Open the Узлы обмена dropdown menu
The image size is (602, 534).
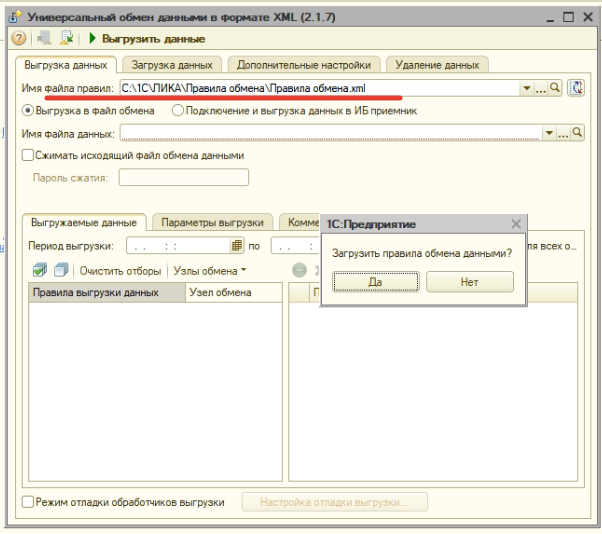tap(210, 271)
